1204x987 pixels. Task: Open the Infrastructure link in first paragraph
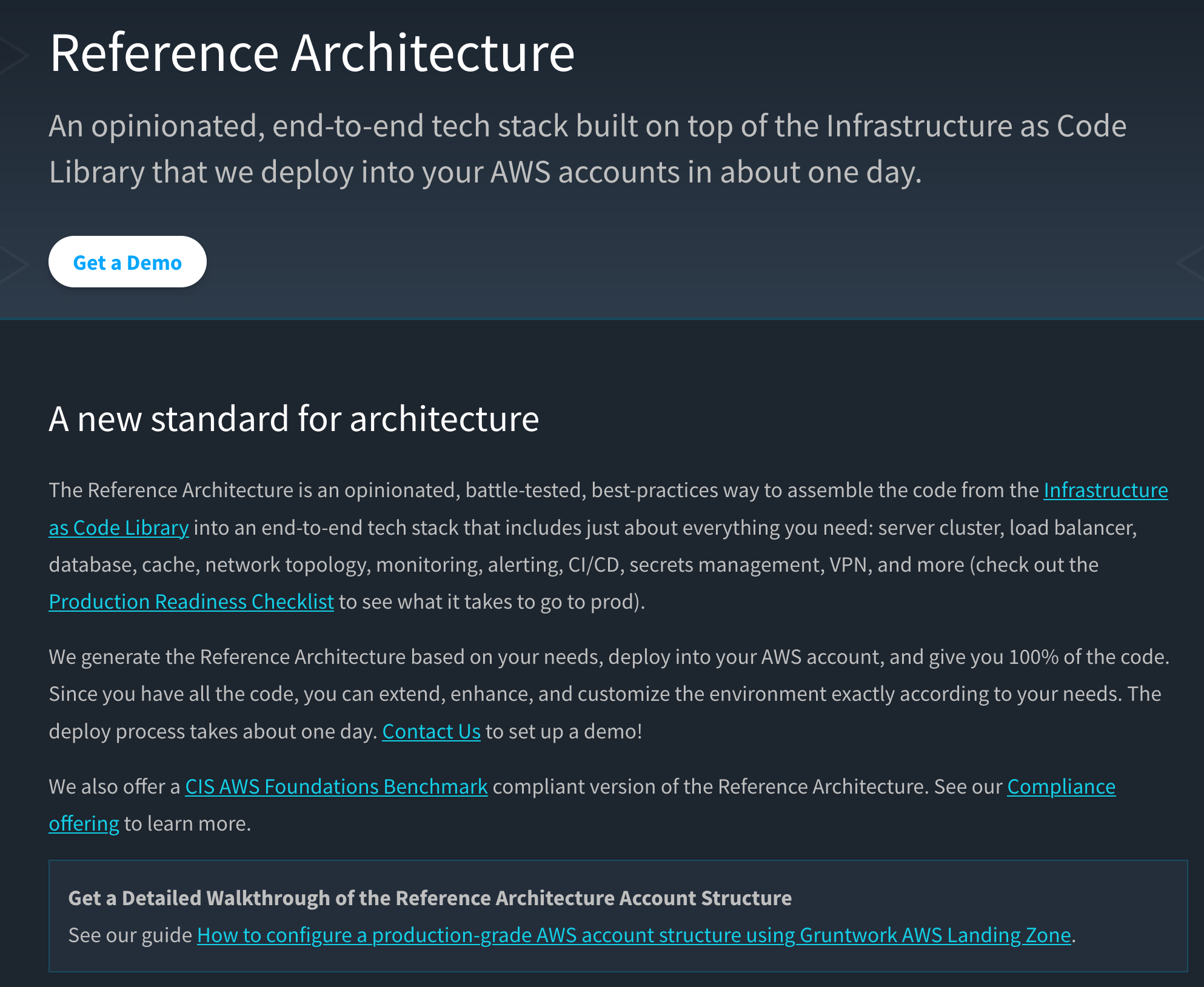click(1105, 490)
